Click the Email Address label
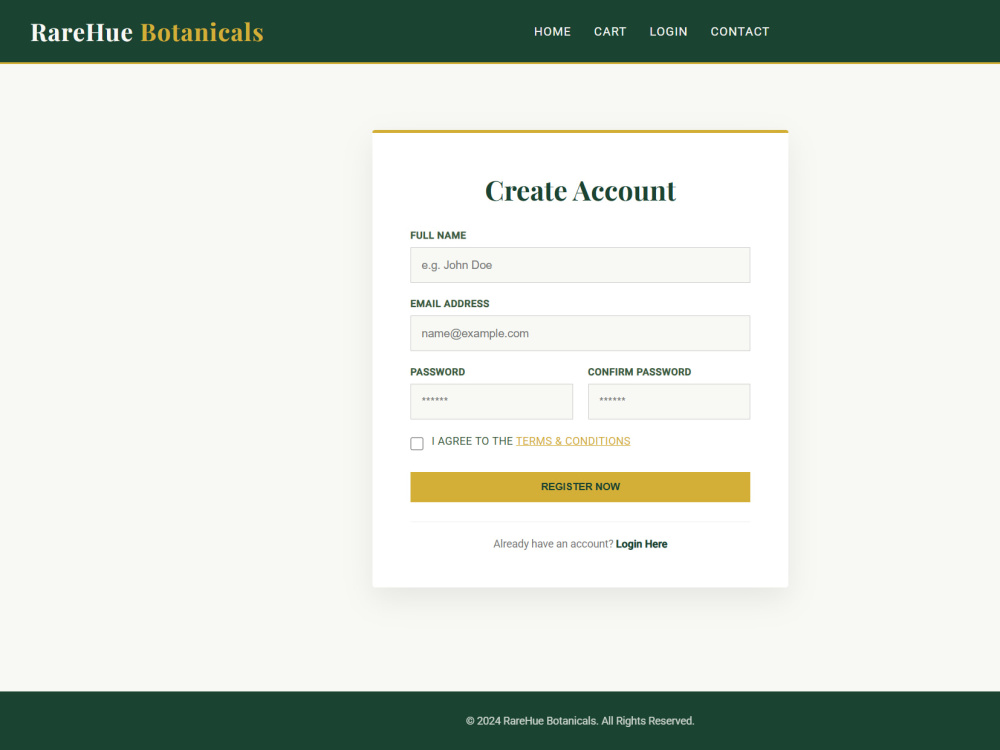This screenshot has height=750, width=1000. click(450, 304)
